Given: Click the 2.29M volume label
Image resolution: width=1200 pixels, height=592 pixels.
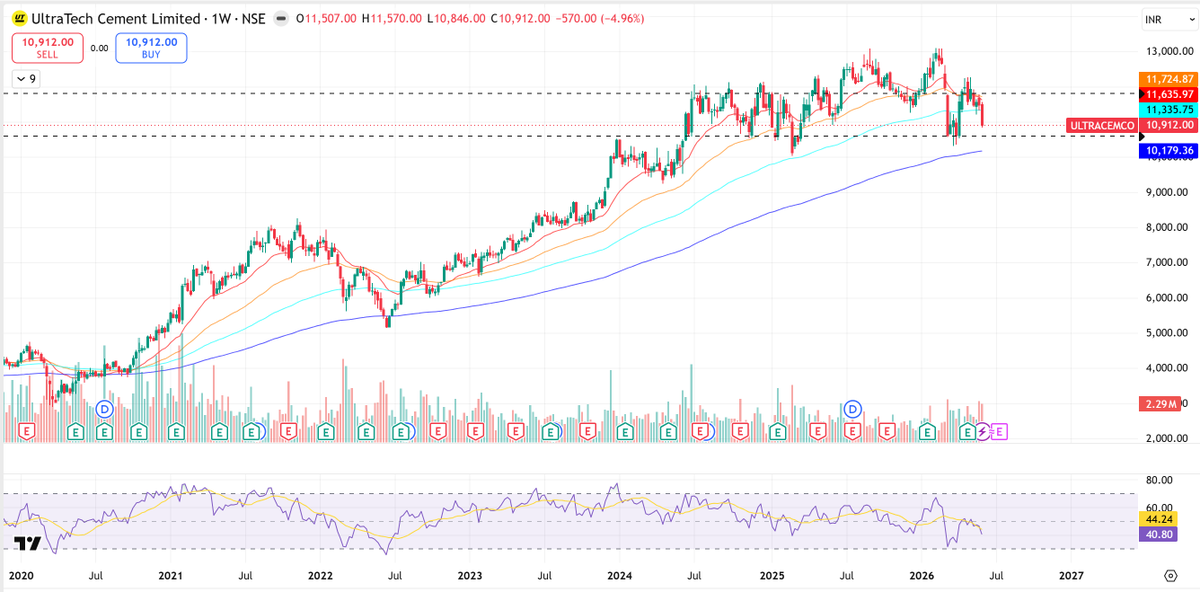Looking at the screenshot, I should click(x=1161, y=404).
